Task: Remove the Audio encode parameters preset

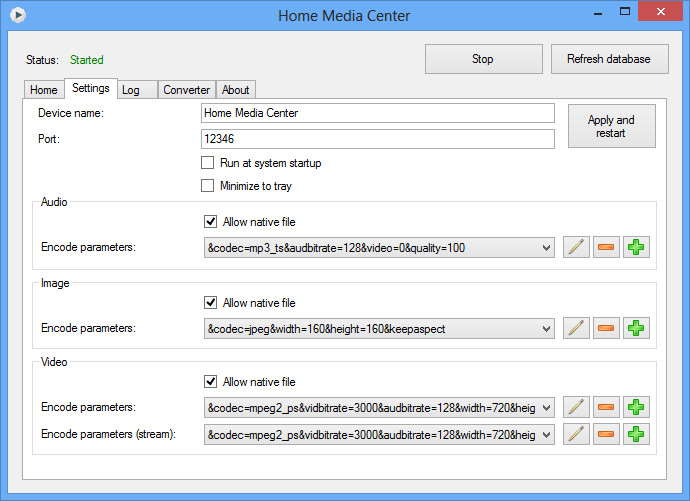Action: 606,247
